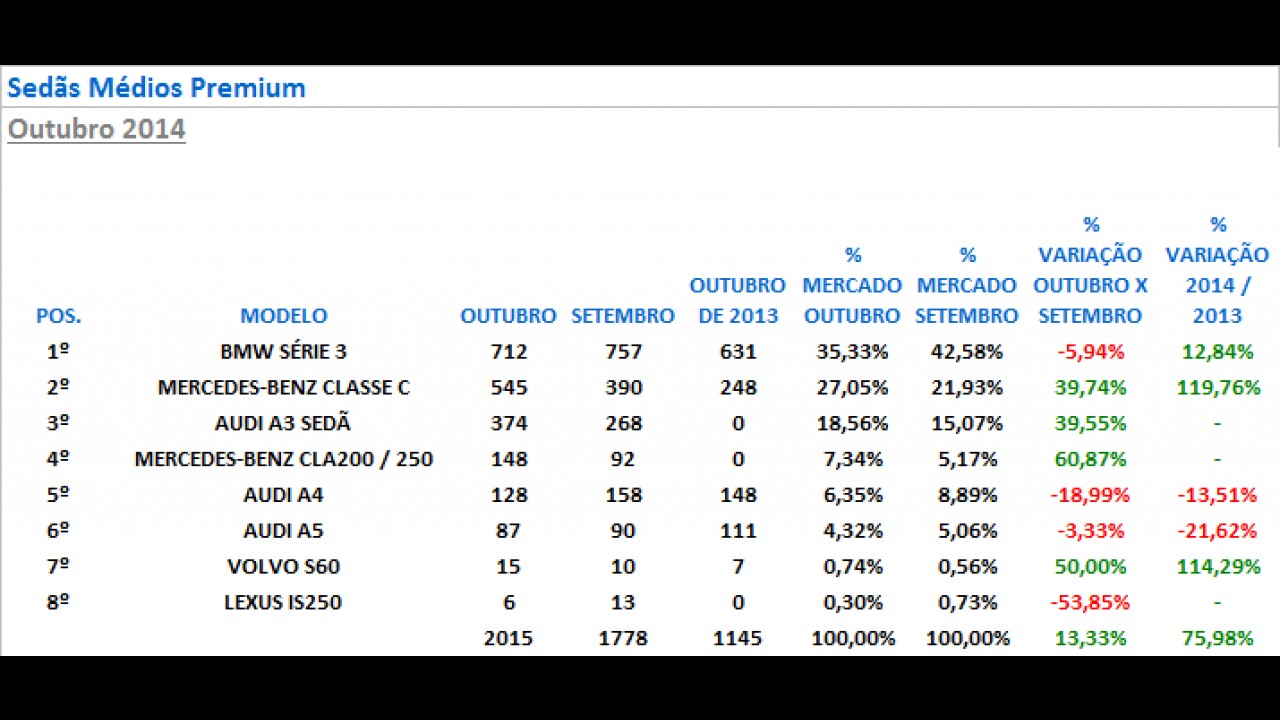
Task: Select position '1º' cell
Action: click(x=59, y=352)
